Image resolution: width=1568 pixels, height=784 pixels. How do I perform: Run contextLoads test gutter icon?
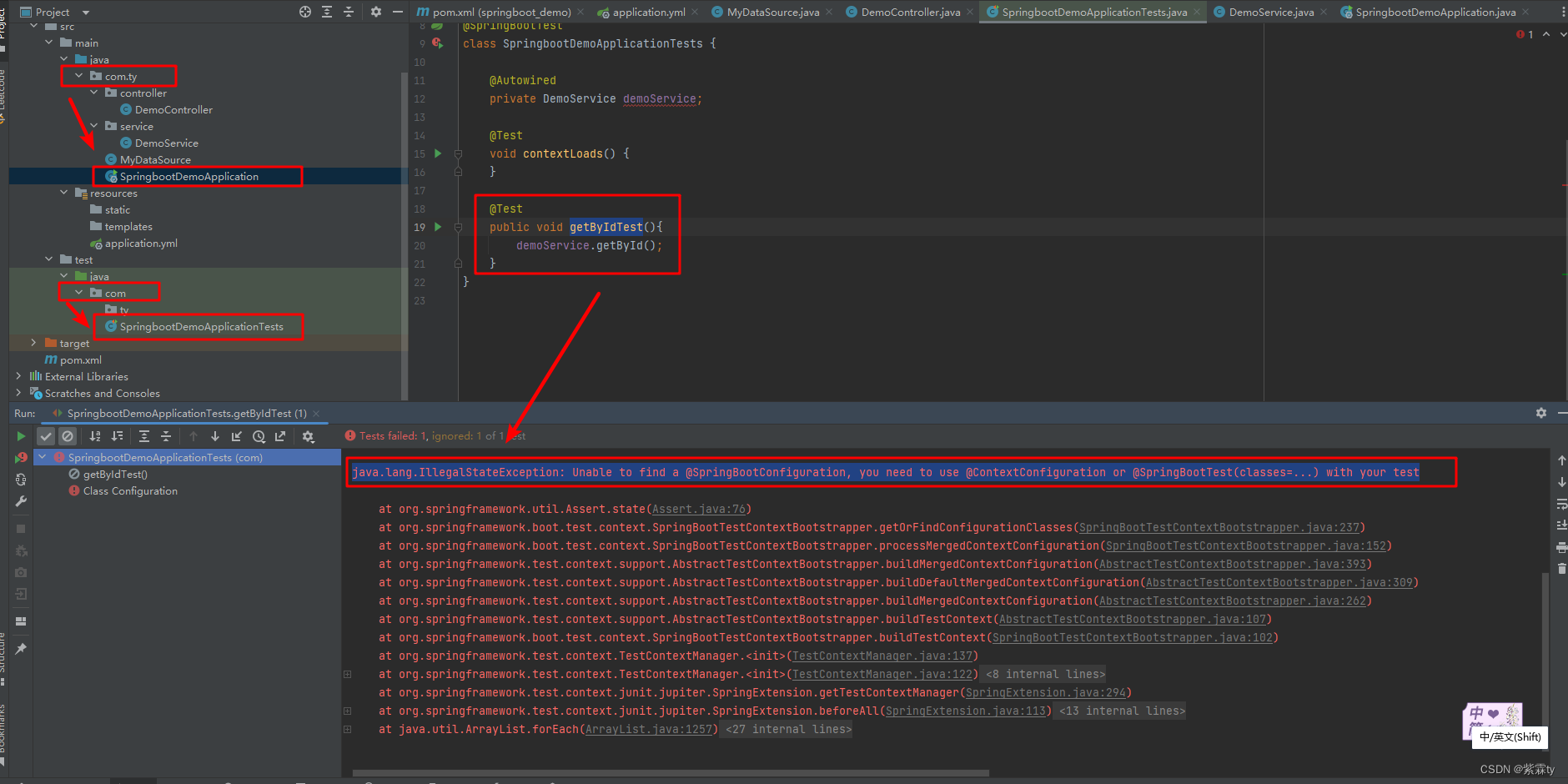click(x=438, y=153)
